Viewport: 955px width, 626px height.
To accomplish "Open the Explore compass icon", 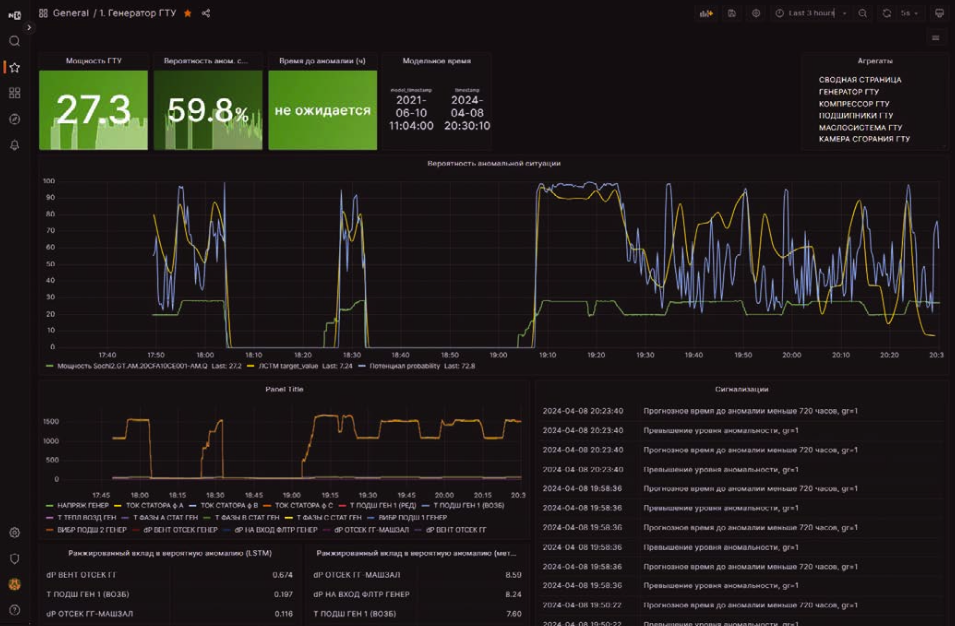I will point(14,119).
